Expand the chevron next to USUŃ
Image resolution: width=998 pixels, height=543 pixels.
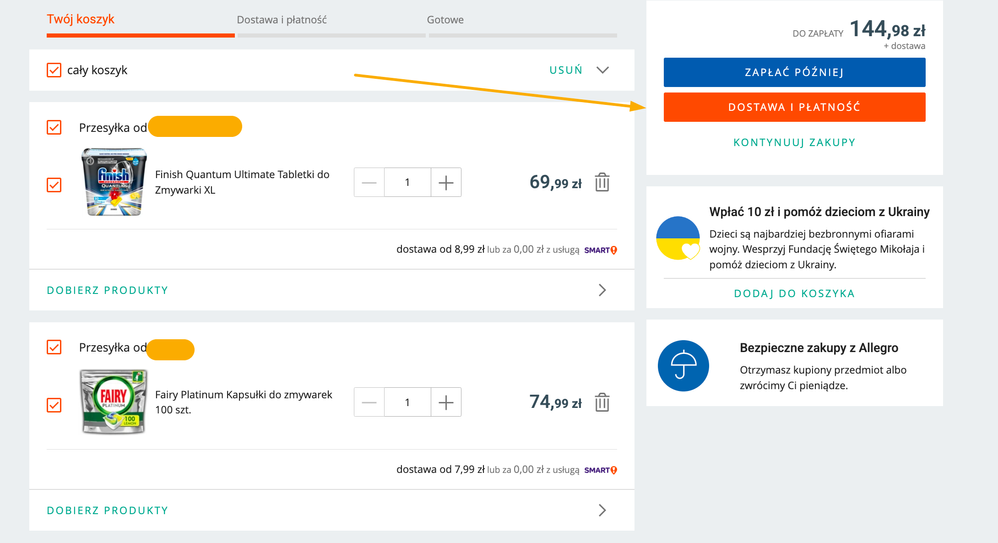[x=602, y=70]
